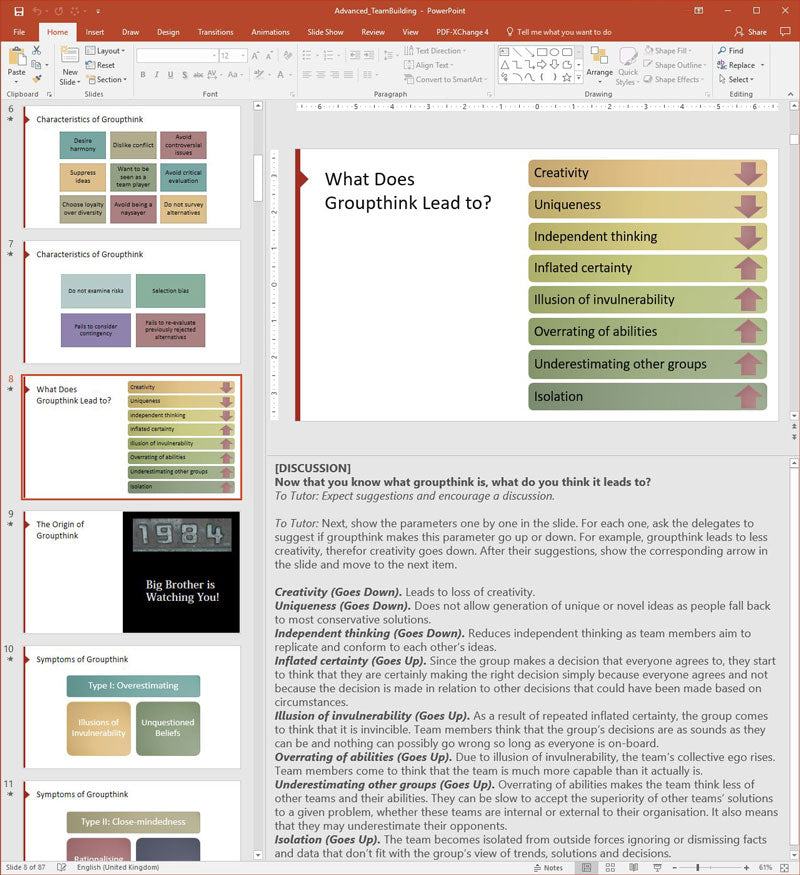Zoom out using the minus button
The height and width of the screenshot is (875, 800).
(x=675, y=868)
